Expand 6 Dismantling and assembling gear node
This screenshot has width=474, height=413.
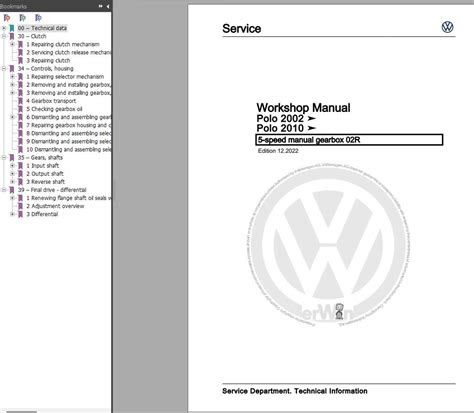coord(12,117)
